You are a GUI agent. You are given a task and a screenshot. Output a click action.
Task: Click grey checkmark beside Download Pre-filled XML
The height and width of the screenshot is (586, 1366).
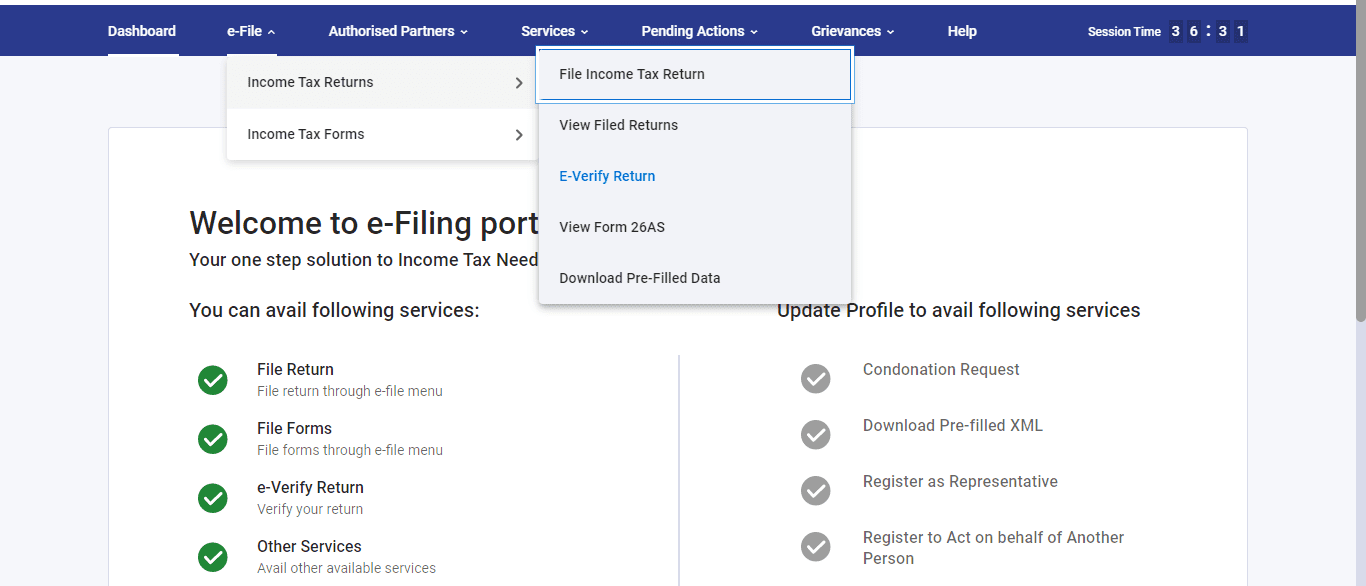tap(816, 435)
